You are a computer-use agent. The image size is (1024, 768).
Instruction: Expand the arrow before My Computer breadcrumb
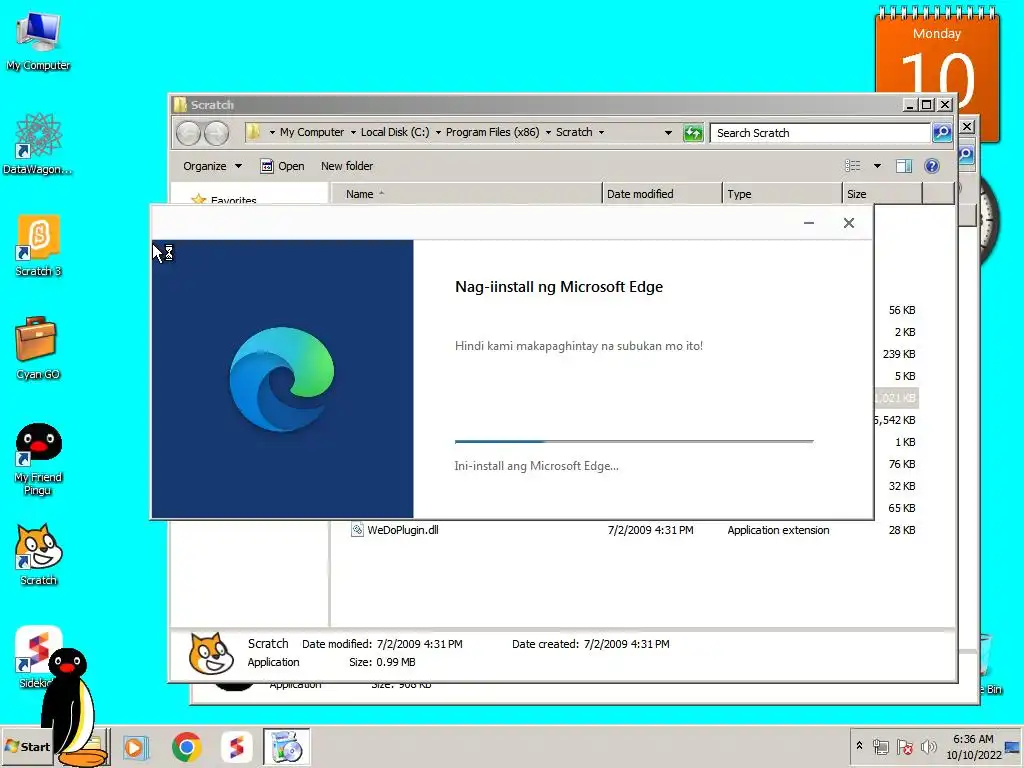(272, 133)
